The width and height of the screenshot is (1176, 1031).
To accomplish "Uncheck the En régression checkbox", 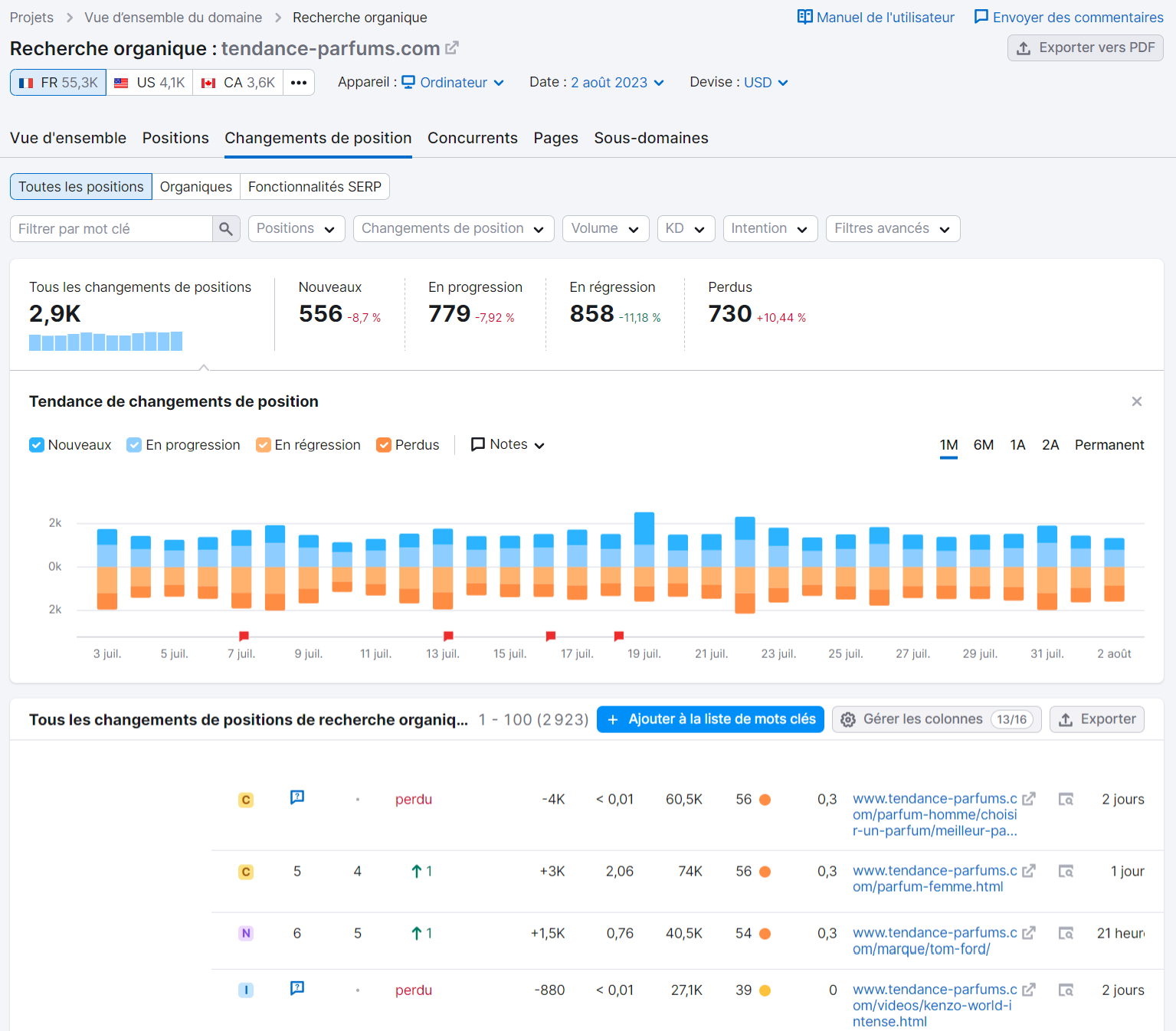I will tap(263, 445).
